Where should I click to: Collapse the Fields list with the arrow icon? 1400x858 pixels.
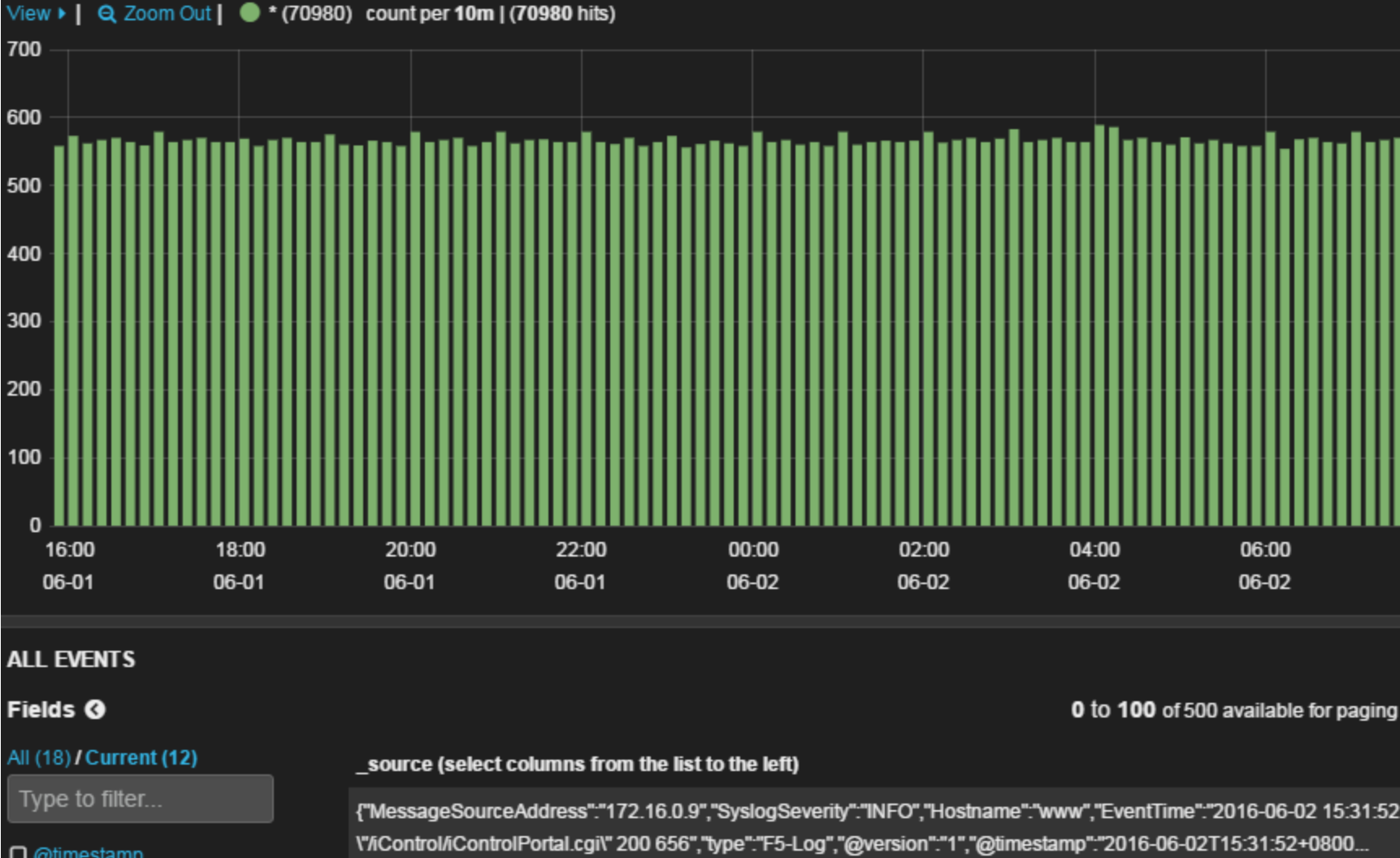point(95,709)
